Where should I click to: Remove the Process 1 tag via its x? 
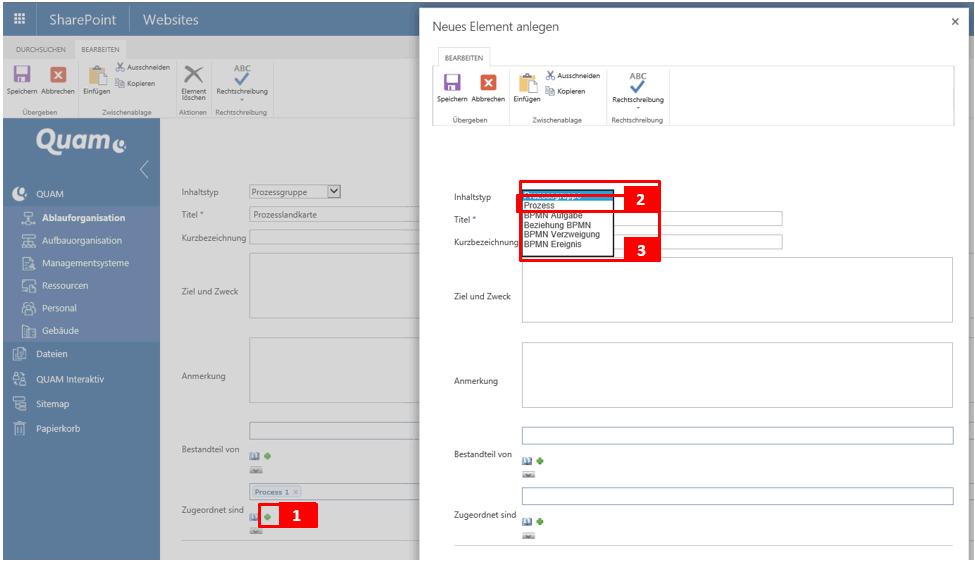(296, 492)
